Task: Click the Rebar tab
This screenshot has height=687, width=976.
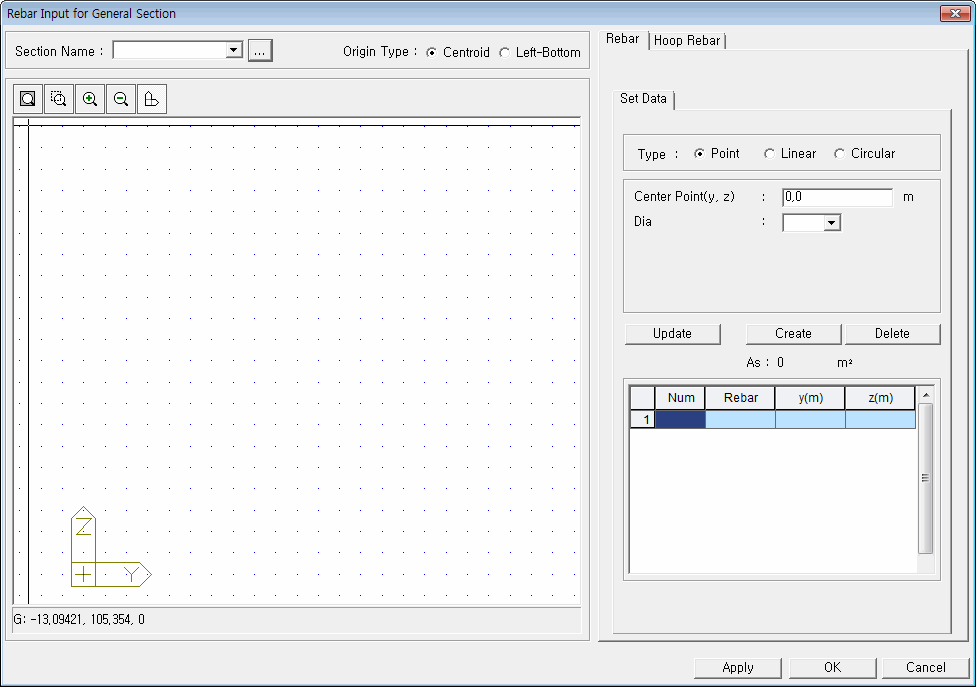Action: (x=622, y=39)
